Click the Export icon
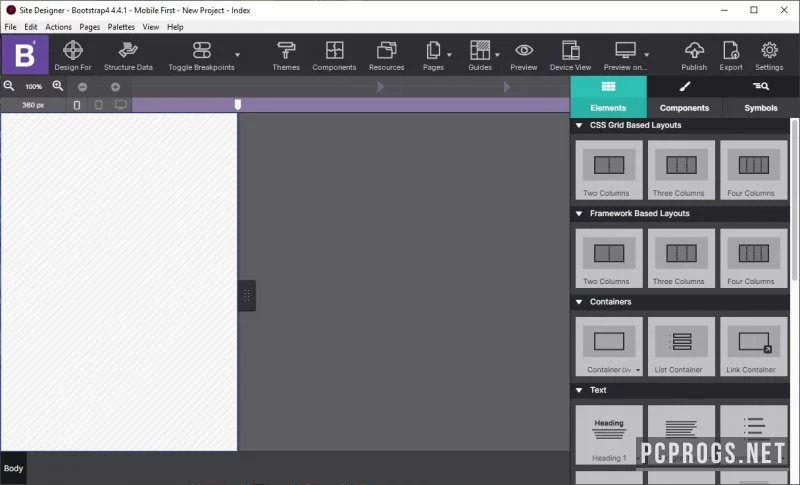 (731, 50)
